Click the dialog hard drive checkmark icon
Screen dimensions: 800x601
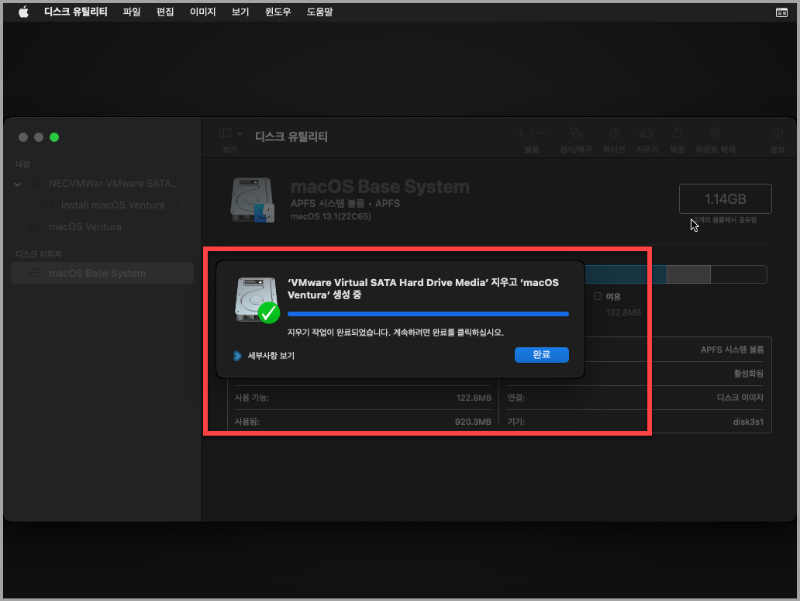tap(257, 300)
